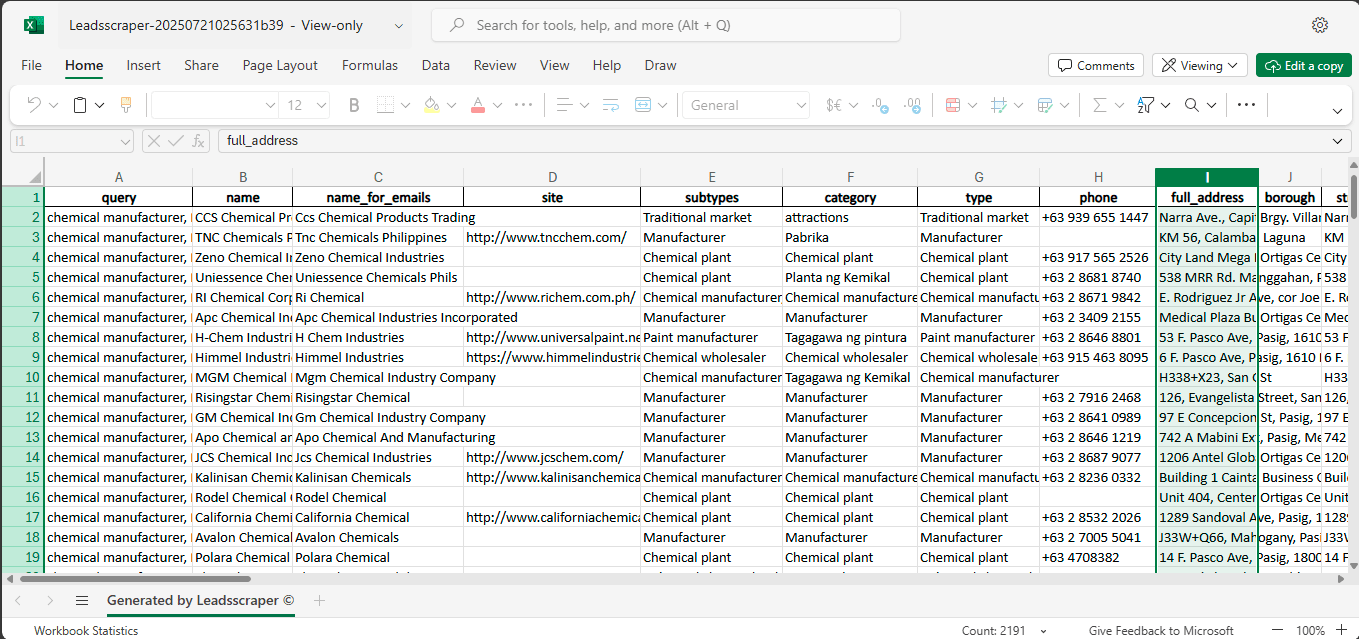Toggle Bold formatting
This screenshot has width=1359, height=639.
[354, 105]
